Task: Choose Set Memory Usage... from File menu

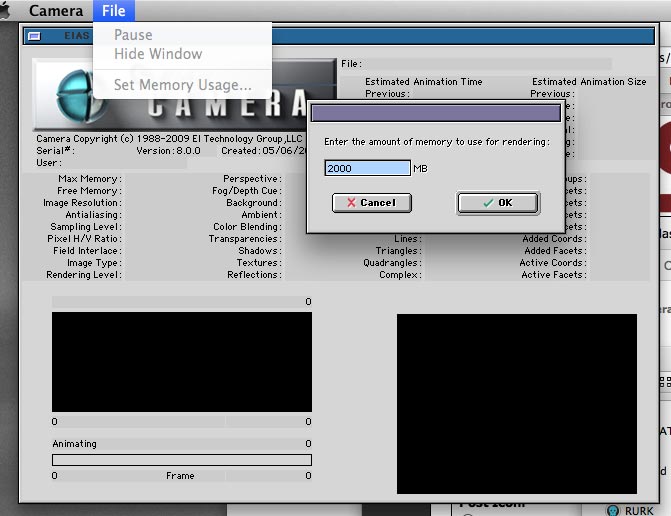Action: 182,85
